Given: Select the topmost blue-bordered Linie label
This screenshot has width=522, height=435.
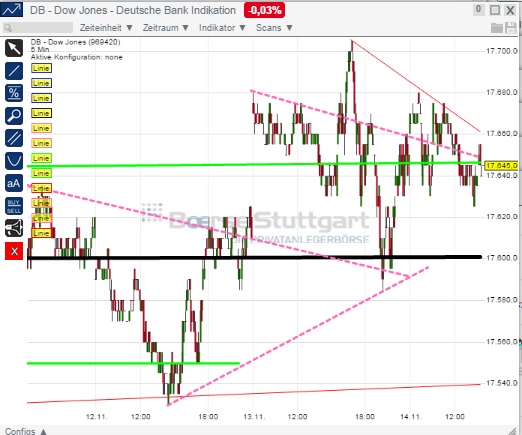Looking at the screenshot, I should tap(41, 68).
